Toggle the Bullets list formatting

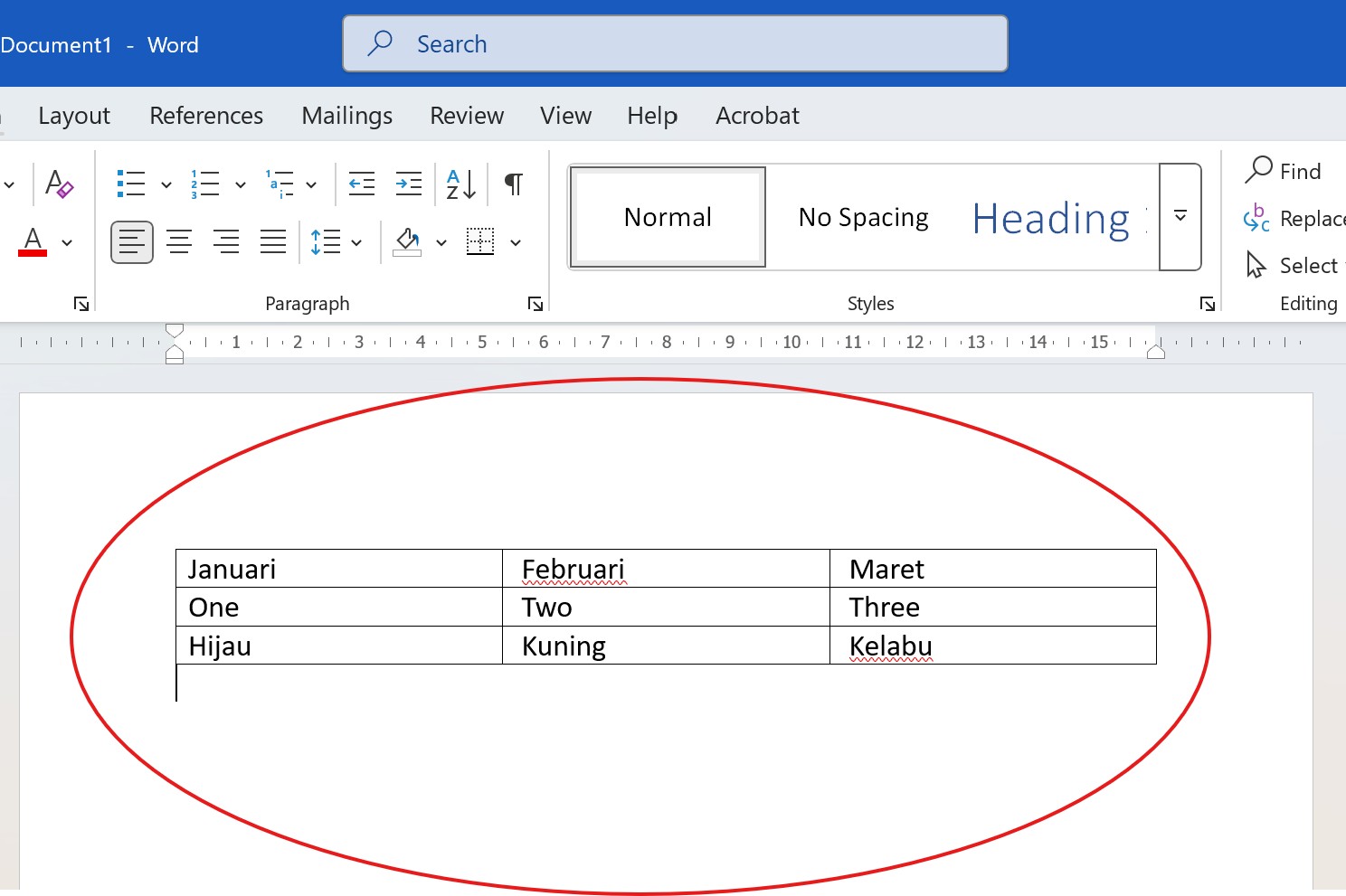coord(129,183)
